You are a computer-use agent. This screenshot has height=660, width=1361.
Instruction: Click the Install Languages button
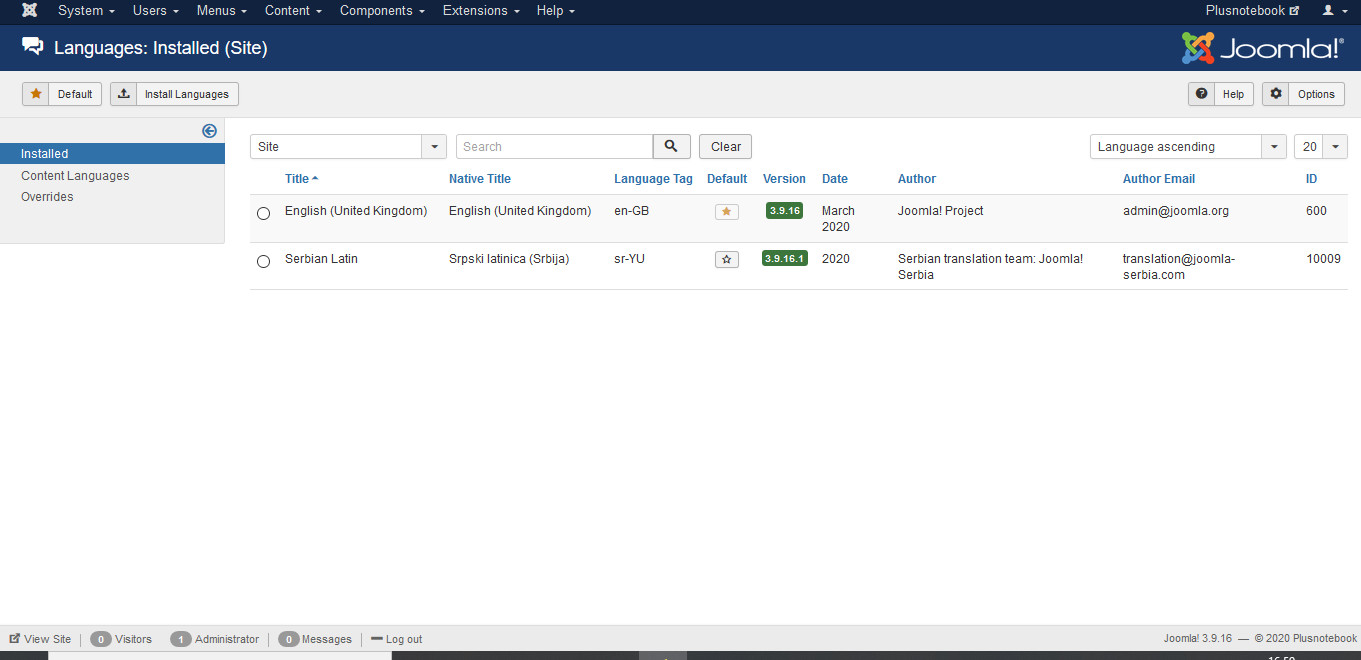174,94
